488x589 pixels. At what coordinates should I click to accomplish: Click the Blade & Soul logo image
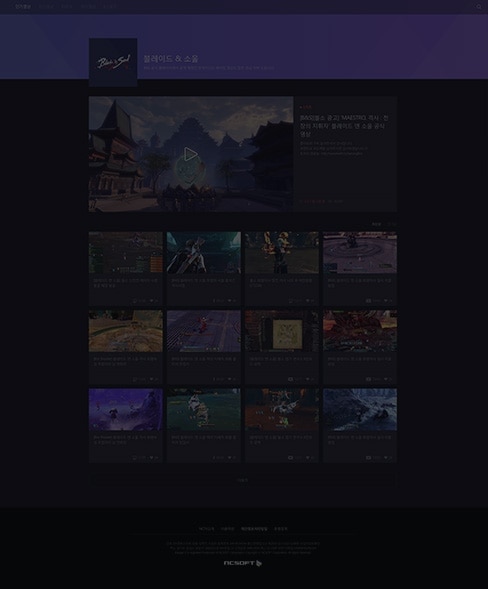113,62
